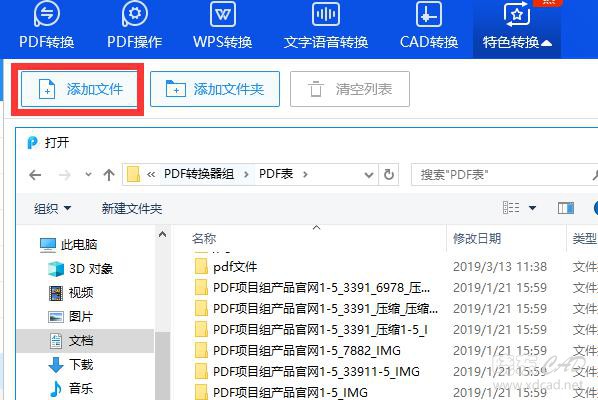Go back with the left arrow

coord(35,175)
